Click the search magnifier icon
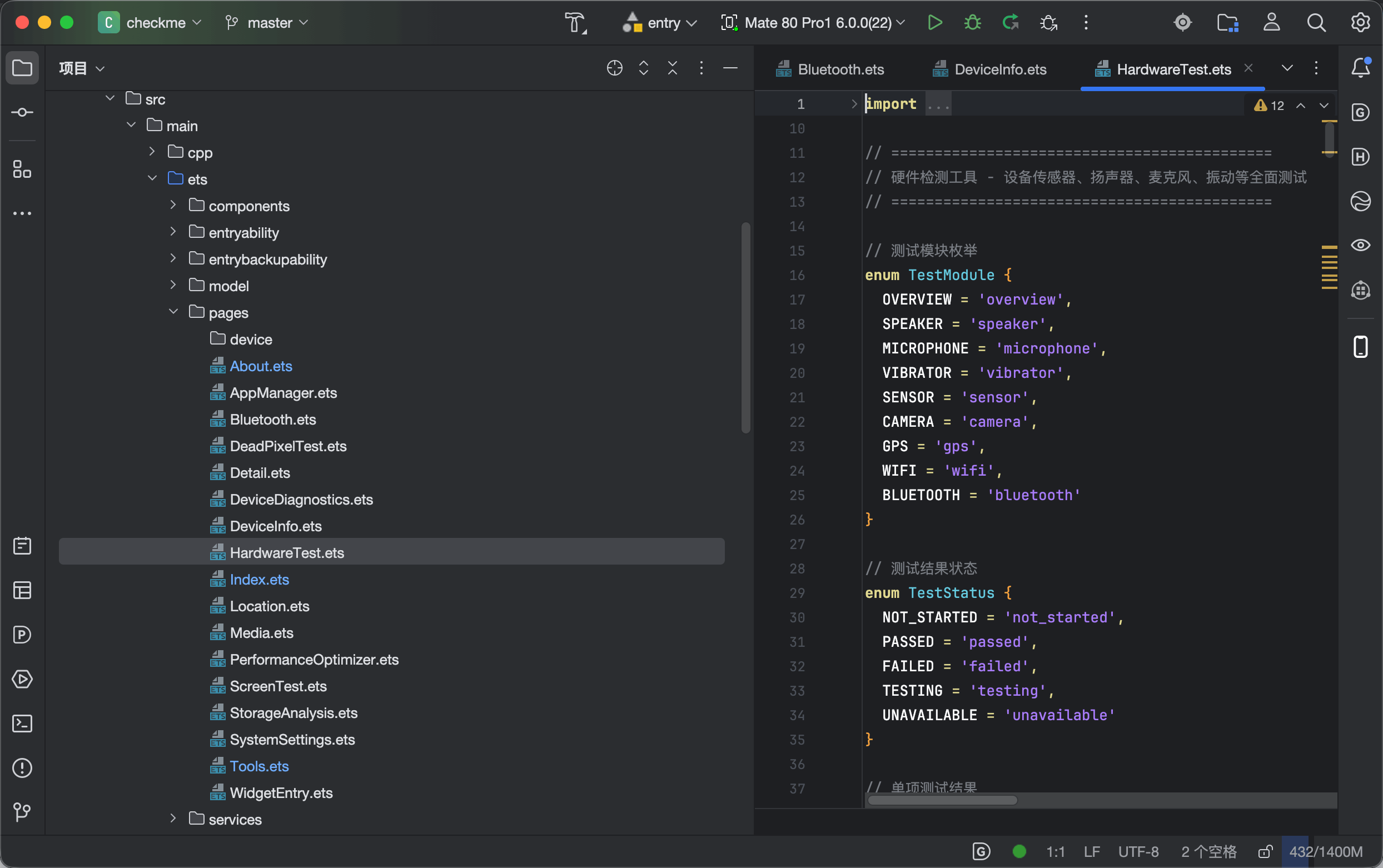 [x=1316, y=23]
